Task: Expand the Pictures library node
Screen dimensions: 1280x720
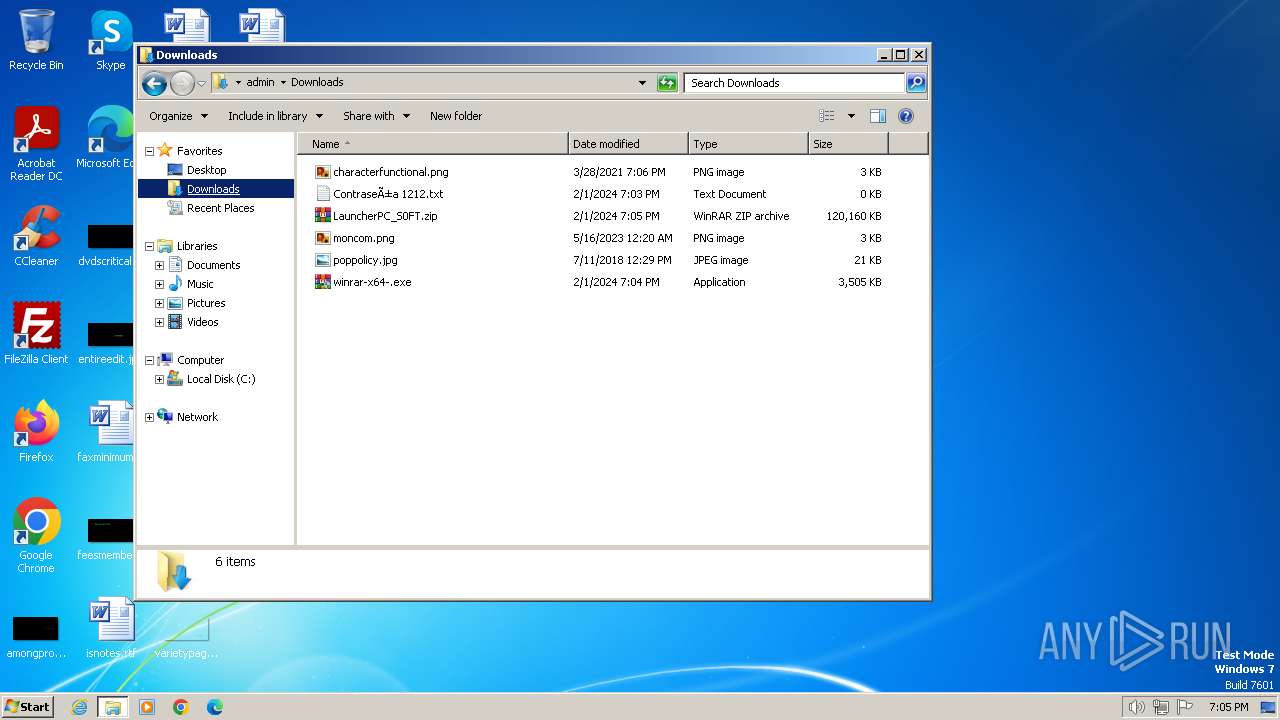Action: point(159,304)
